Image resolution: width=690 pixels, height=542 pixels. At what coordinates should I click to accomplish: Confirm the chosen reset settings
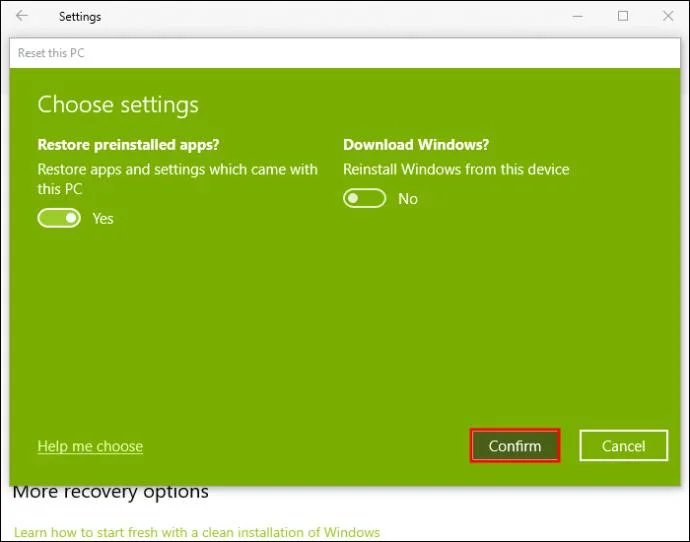[x=515, y=446]
